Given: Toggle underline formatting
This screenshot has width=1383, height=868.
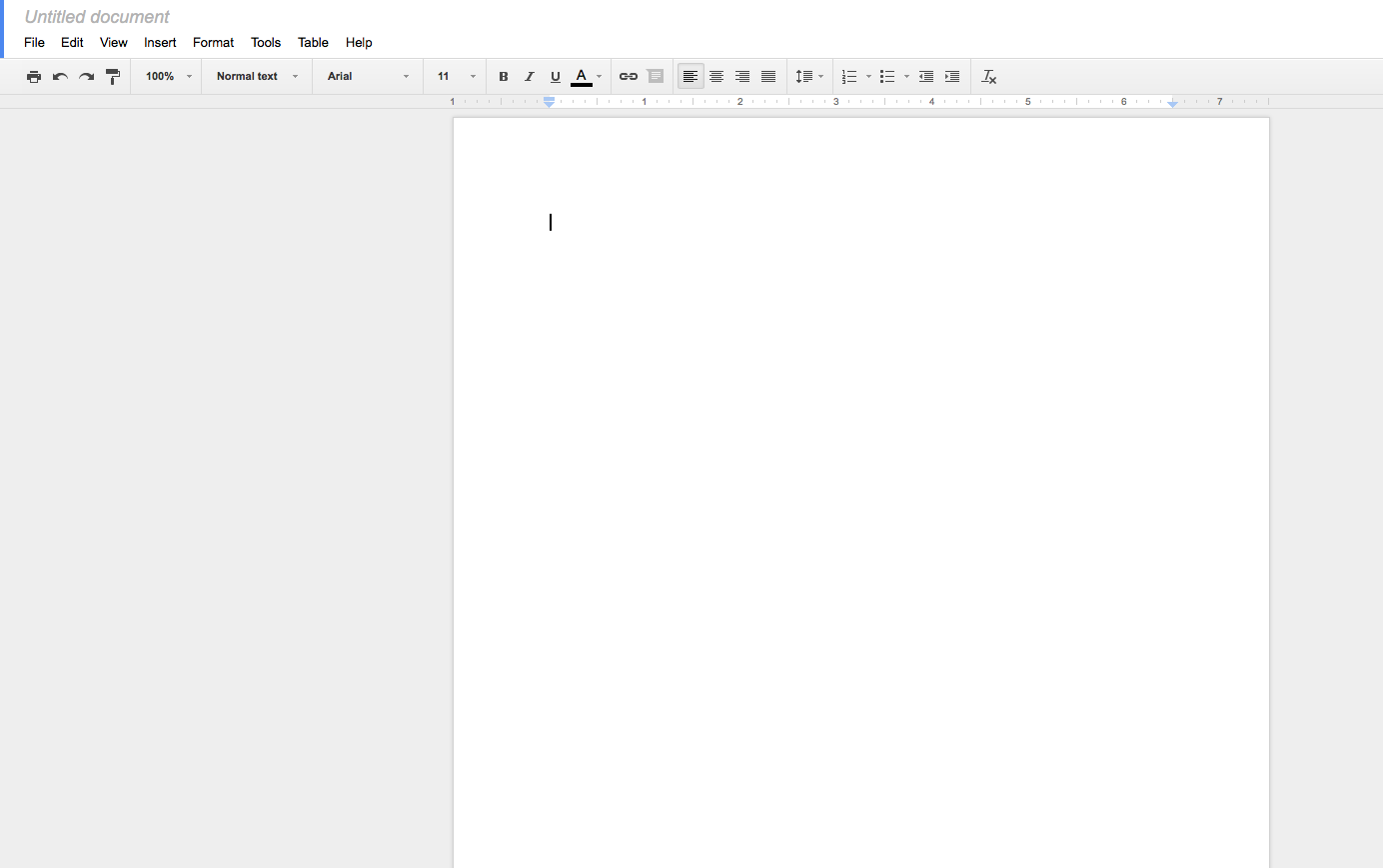Looking at the screenshot, I should click(x=555, y=76).
